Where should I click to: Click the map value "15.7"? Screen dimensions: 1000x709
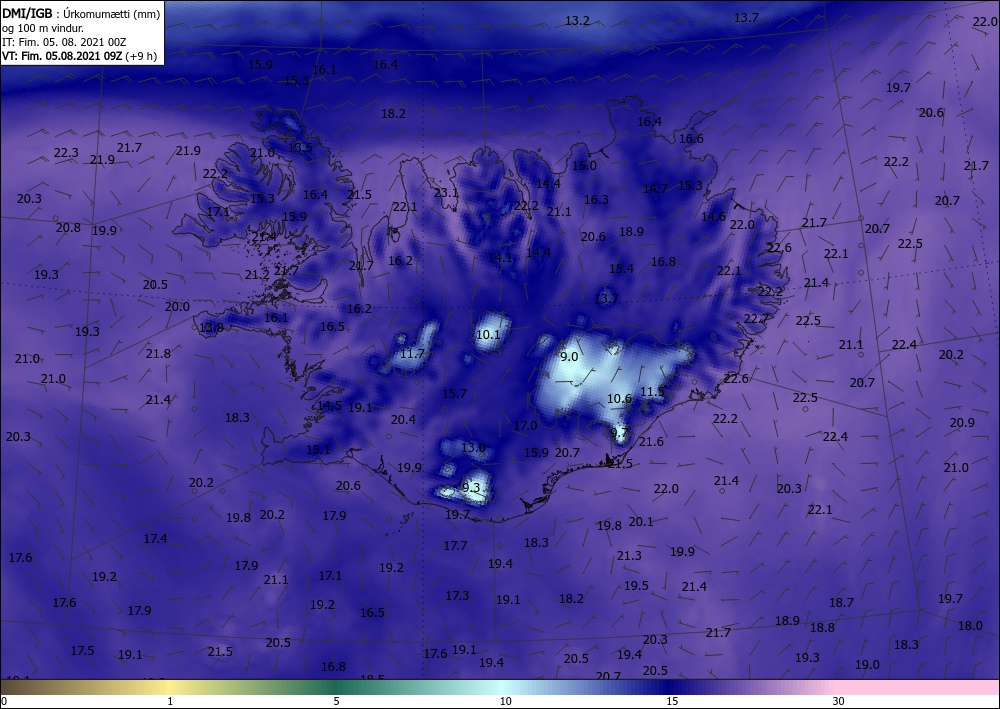point(455,393)
